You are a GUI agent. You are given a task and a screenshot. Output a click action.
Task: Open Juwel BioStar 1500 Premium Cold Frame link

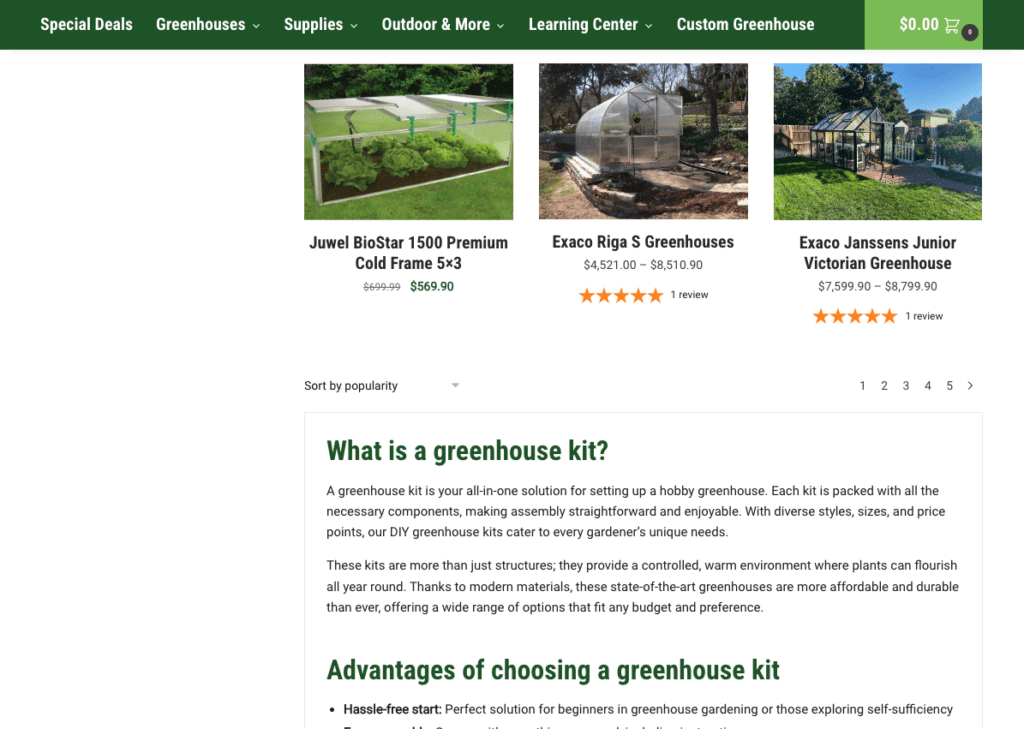point(408,253)
